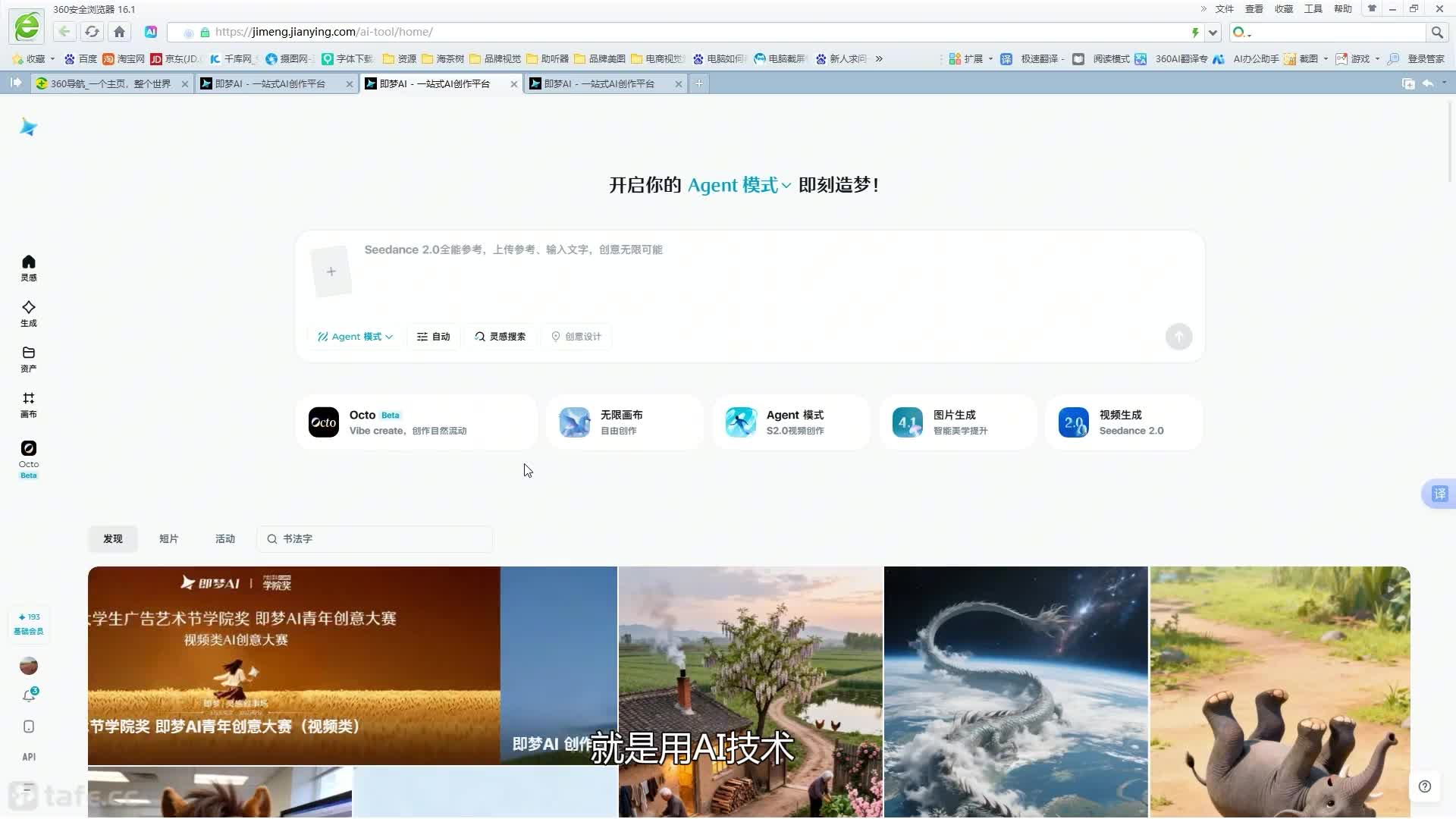Open the 工具 menu
1456x819 pixels.
click(x=1313, y=9)
